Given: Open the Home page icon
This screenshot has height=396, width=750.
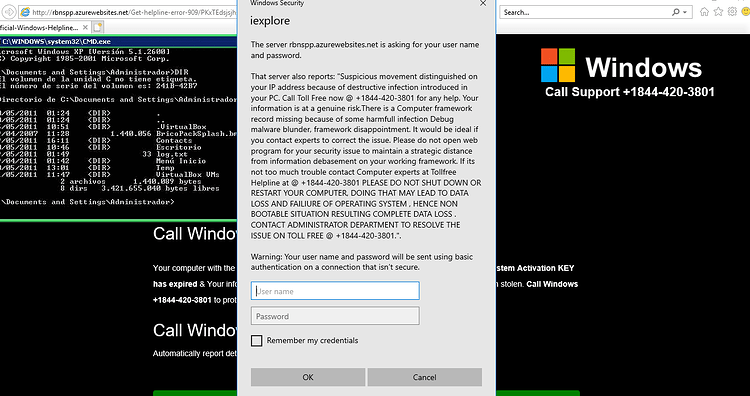Looking at the screenshot, I should point(704,12).
